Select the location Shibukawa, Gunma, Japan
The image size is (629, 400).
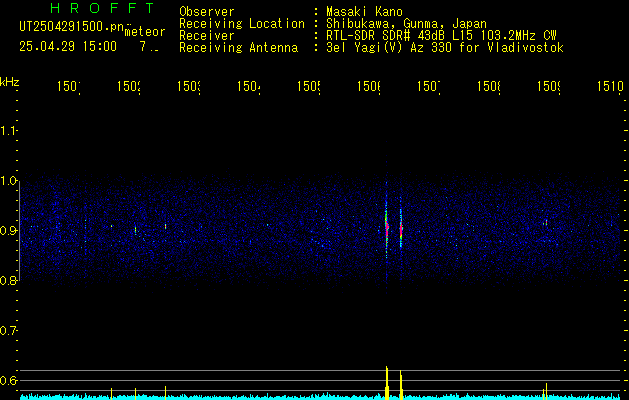pyautogui.click(x=406, y=24)
